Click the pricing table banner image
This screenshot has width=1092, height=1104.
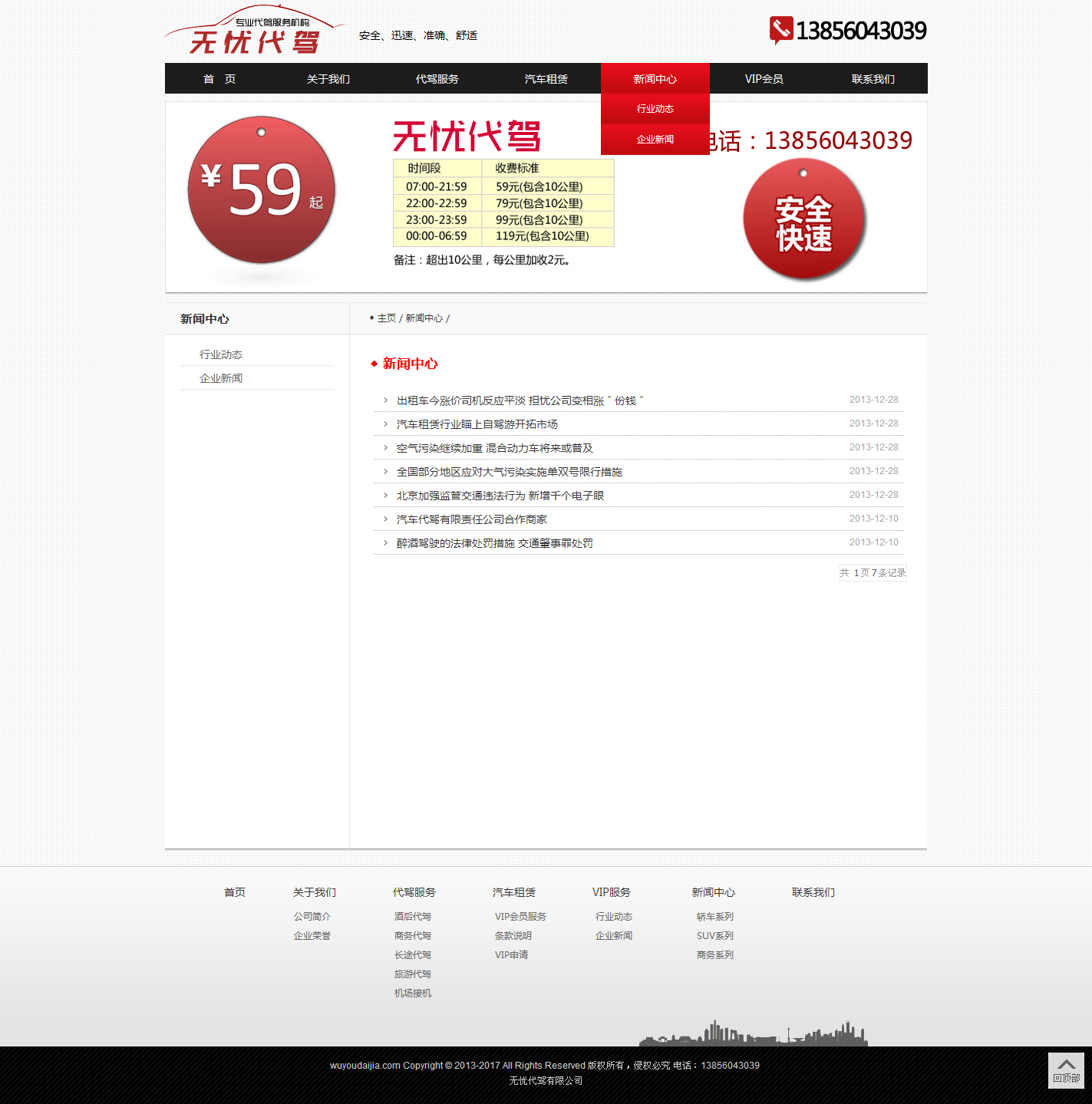(x=503, y=203)
